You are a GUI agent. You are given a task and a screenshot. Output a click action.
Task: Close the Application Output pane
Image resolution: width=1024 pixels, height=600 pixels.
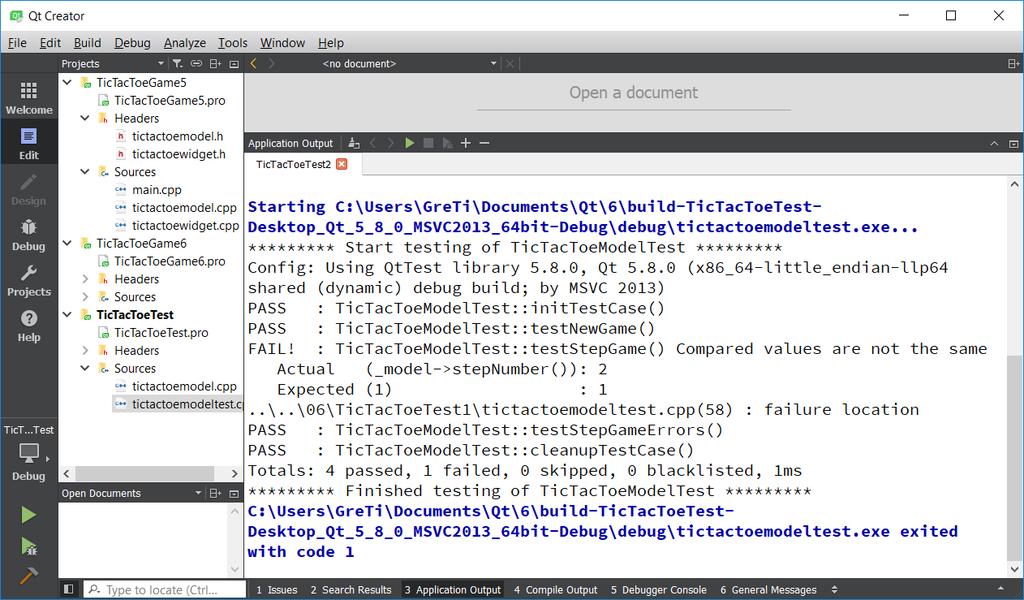click(x=1014, y=144)
